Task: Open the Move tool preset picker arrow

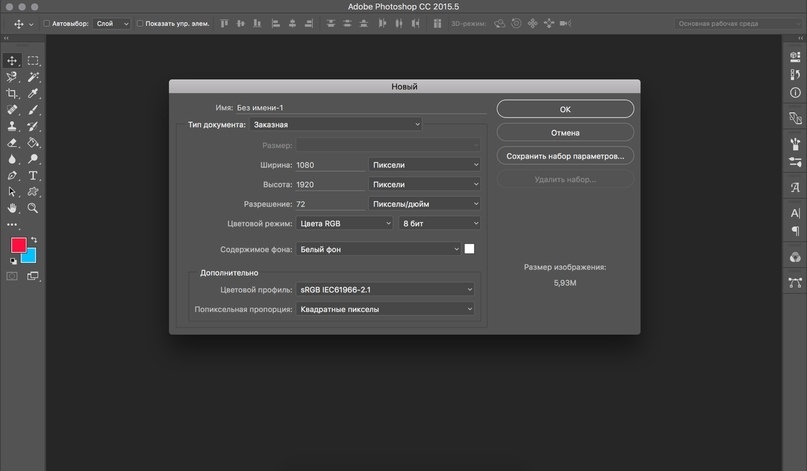Action: [31, 24]
